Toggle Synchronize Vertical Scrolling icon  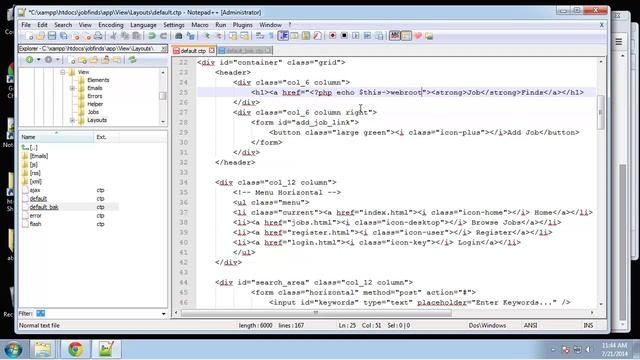coord(233,36)
